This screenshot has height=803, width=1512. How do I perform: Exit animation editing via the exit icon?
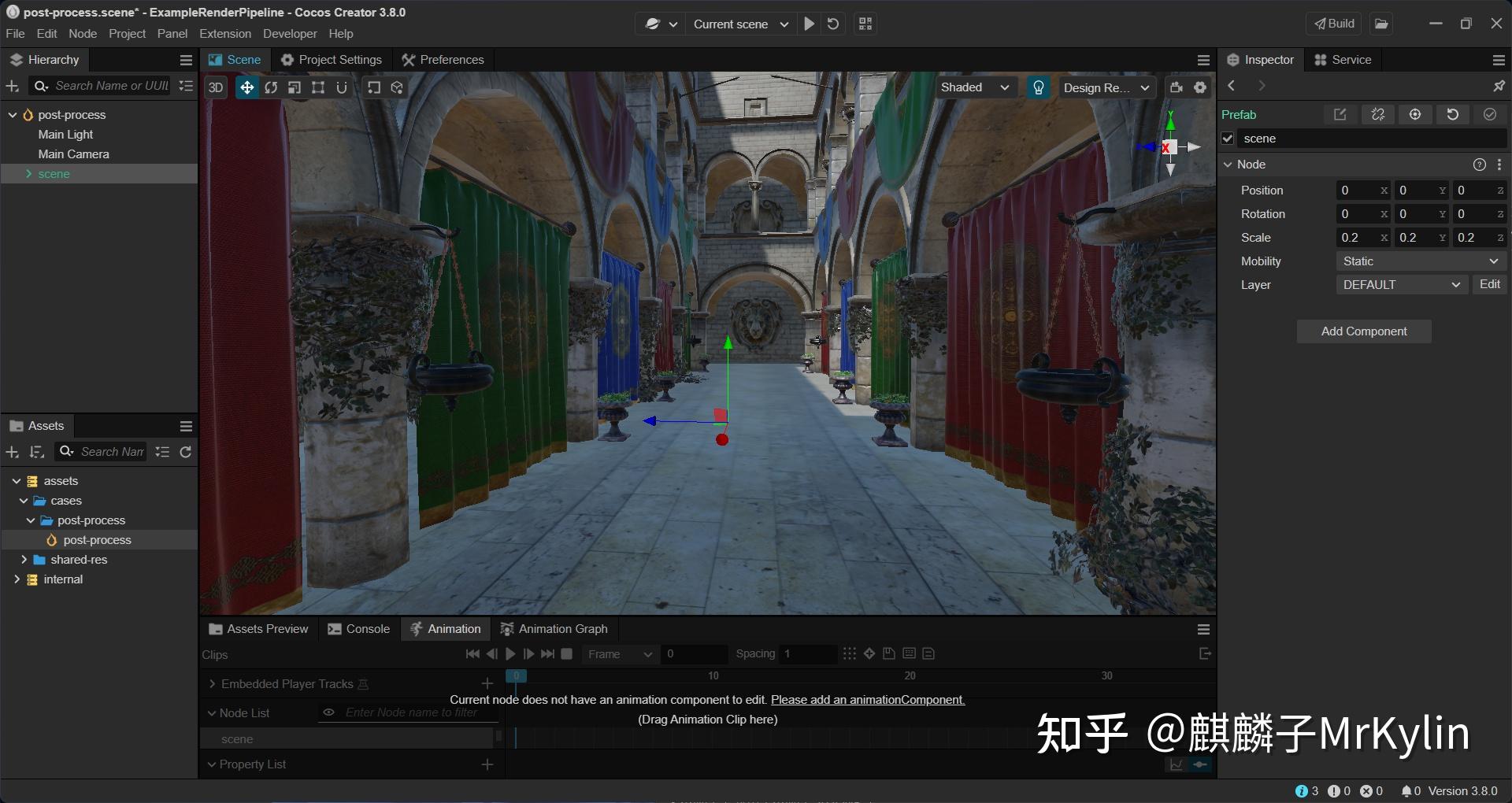coord(1205,653)
